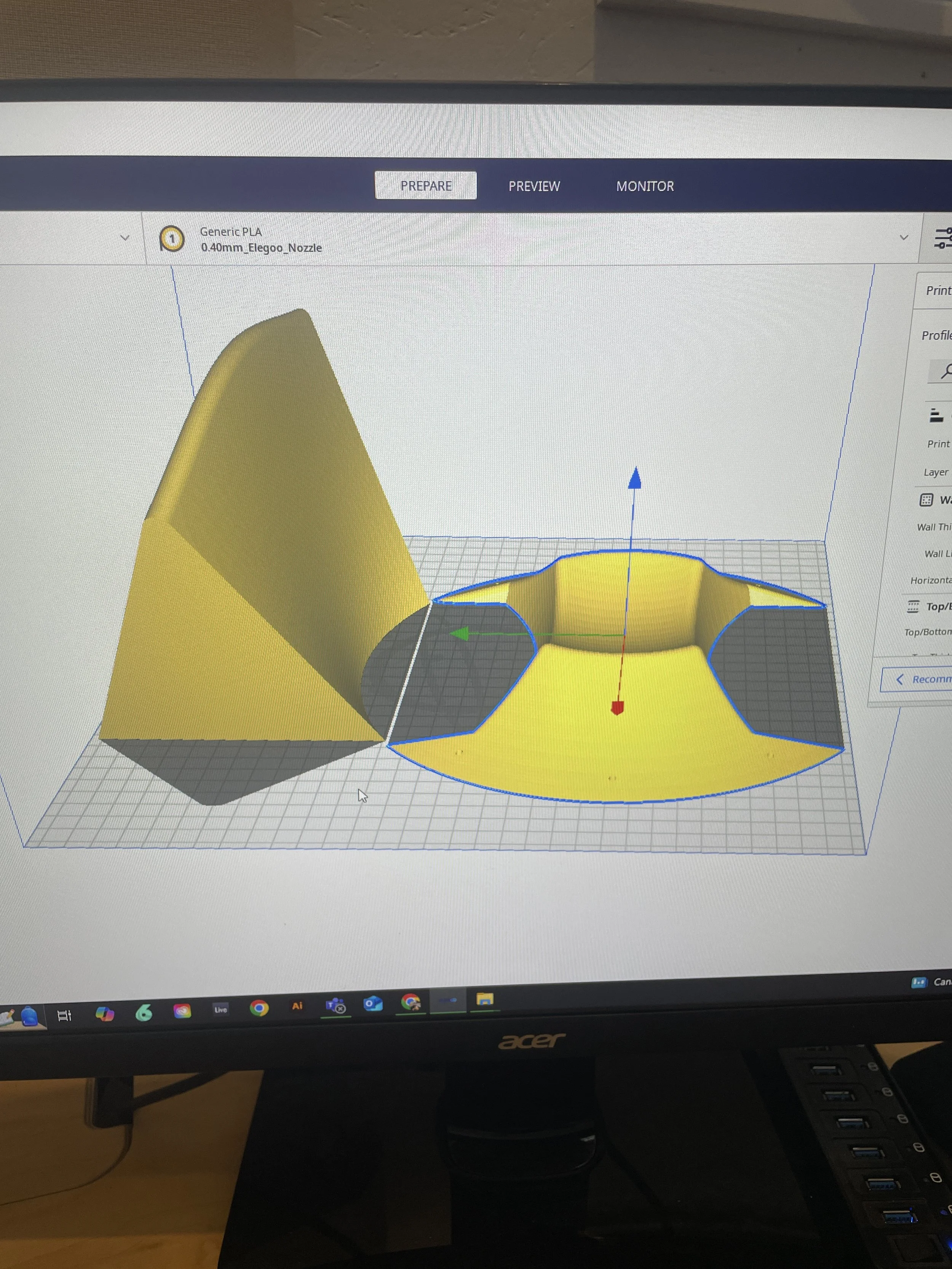Open Outlook from the taskbar
This screenshot has width=952, height=1269.
pos(372,1003)
